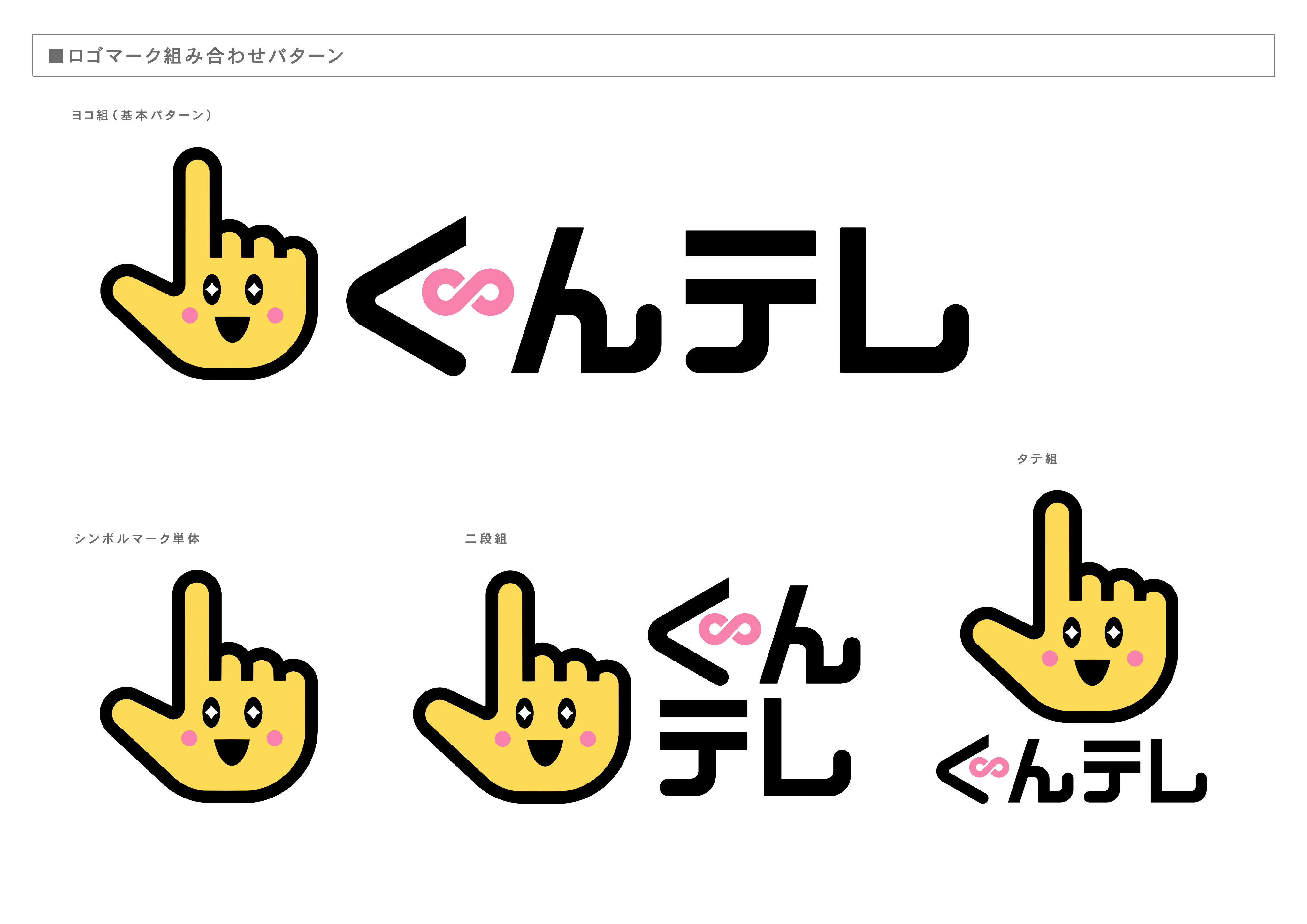Select the small ぐんテレ wordmark under the タテ組 hand
Viewport: 1307px width, 924px height.
point(1071,768)
